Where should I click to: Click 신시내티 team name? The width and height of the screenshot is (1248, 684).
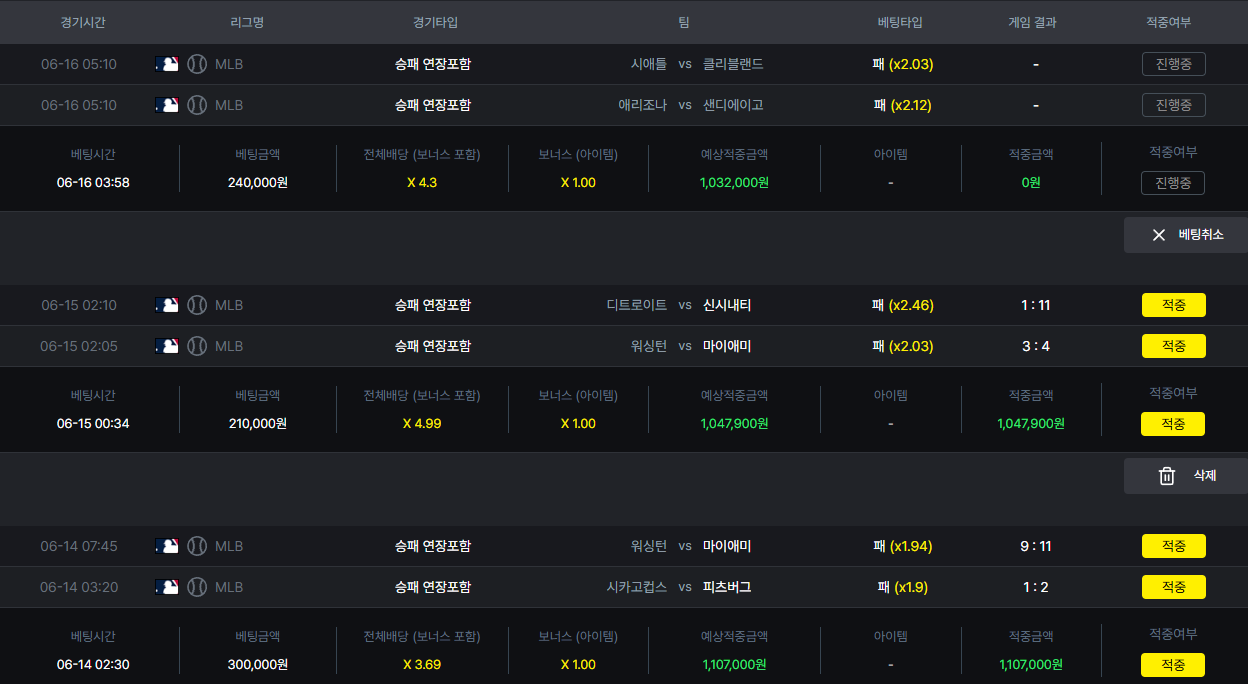pyautogui.click(x=727, y=305)
